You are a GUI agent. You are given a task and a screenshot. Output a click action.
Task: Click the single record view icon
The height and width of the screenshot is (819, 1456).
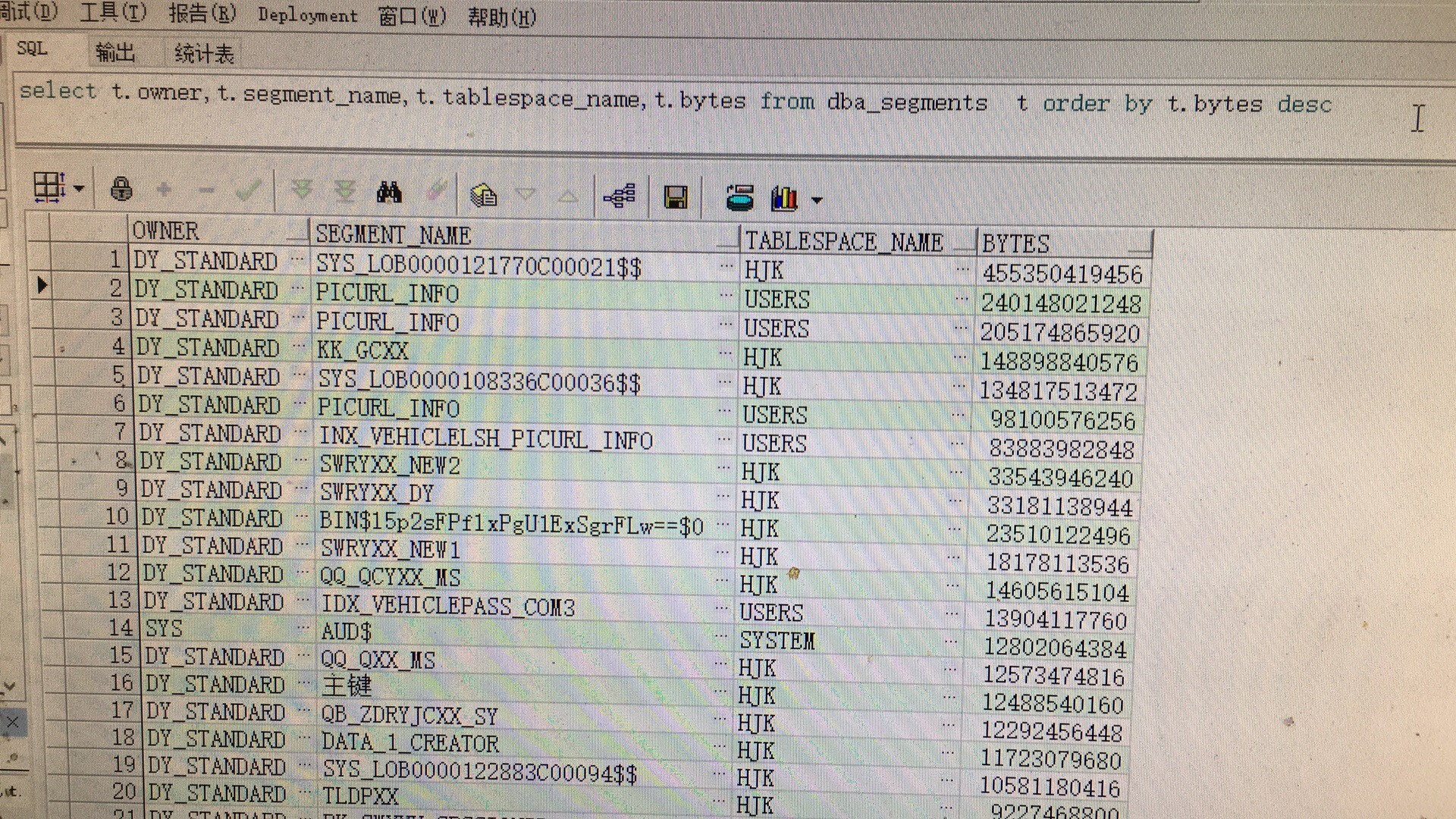click(x=483, y=196)
